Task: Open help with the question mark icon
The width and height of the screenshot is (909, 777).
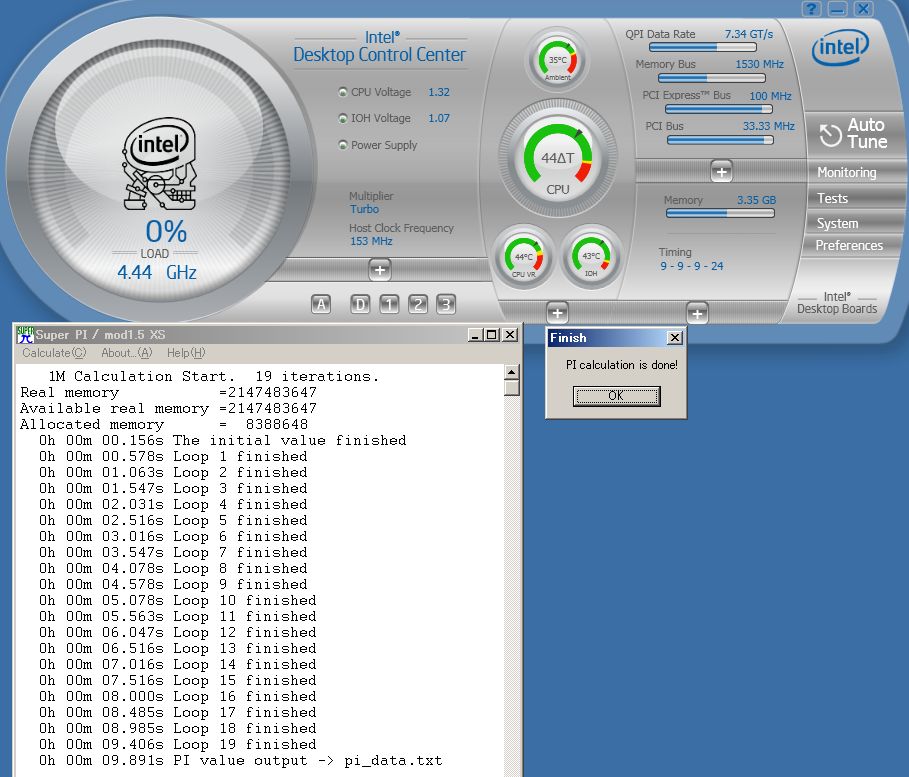Action: (x=811, y=9)
